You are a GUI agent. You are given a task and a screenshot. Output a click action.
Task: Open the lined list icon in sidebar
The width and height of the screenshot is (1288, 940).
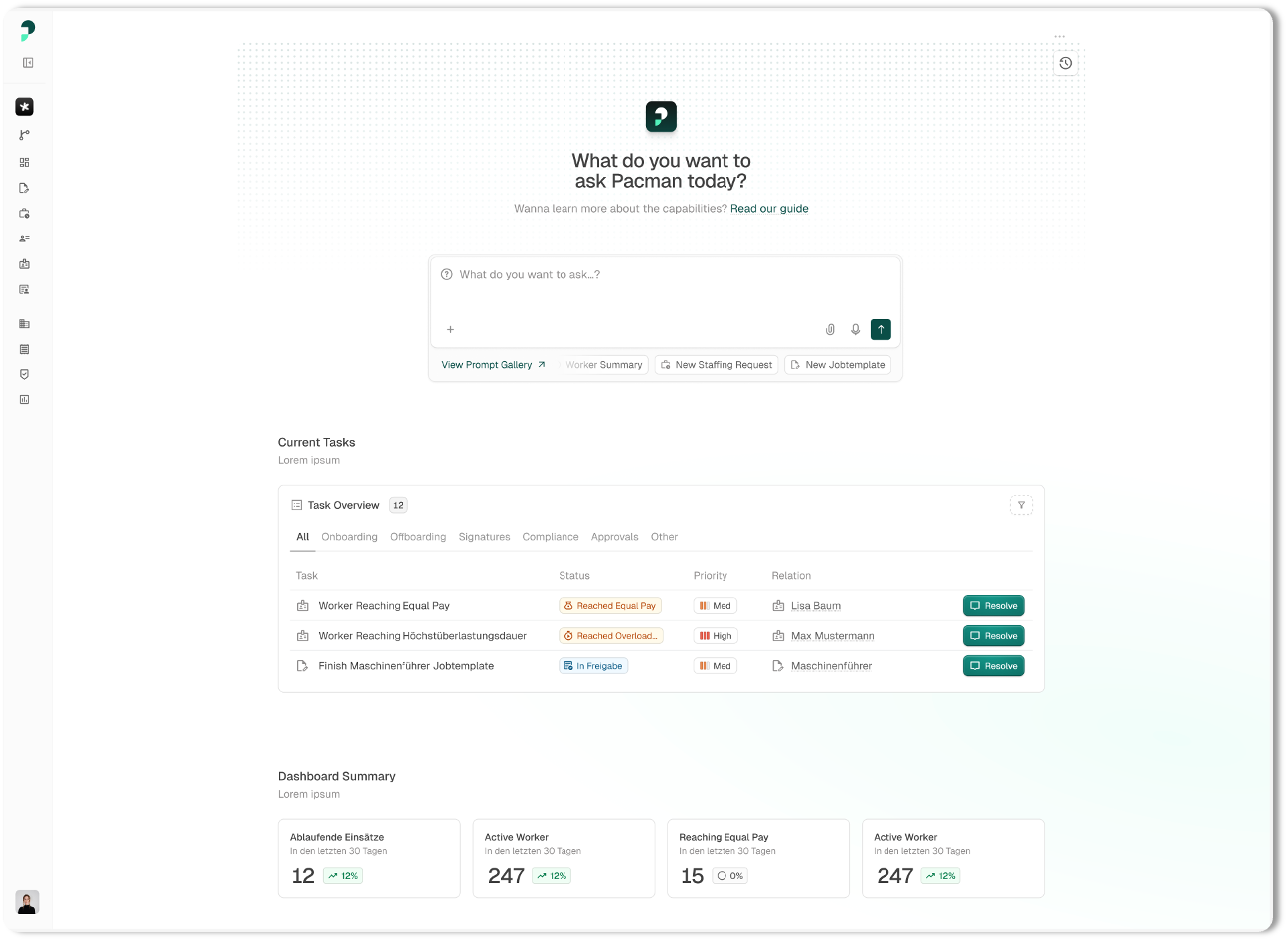[25, 350]
